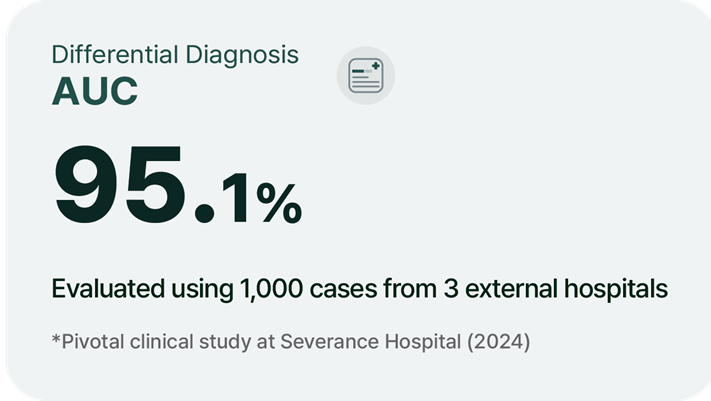This screenshot has height=401, width=711.
Task: Click the word Diagnosis in the heading
Action: [242, 55]
